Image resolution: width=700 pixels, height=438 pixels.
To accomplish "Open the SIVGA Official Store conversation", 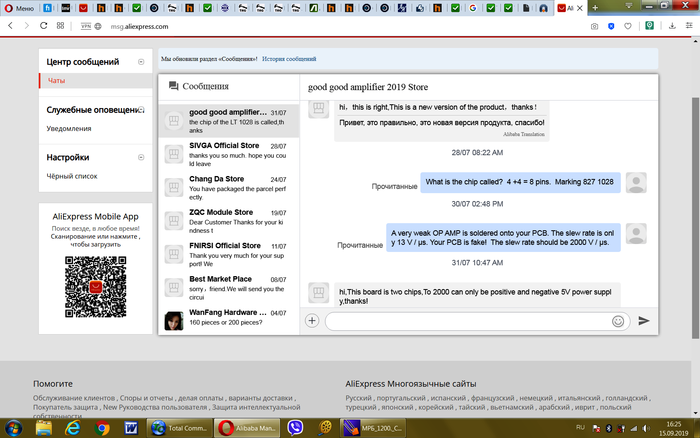I will [x=229, y=154].
